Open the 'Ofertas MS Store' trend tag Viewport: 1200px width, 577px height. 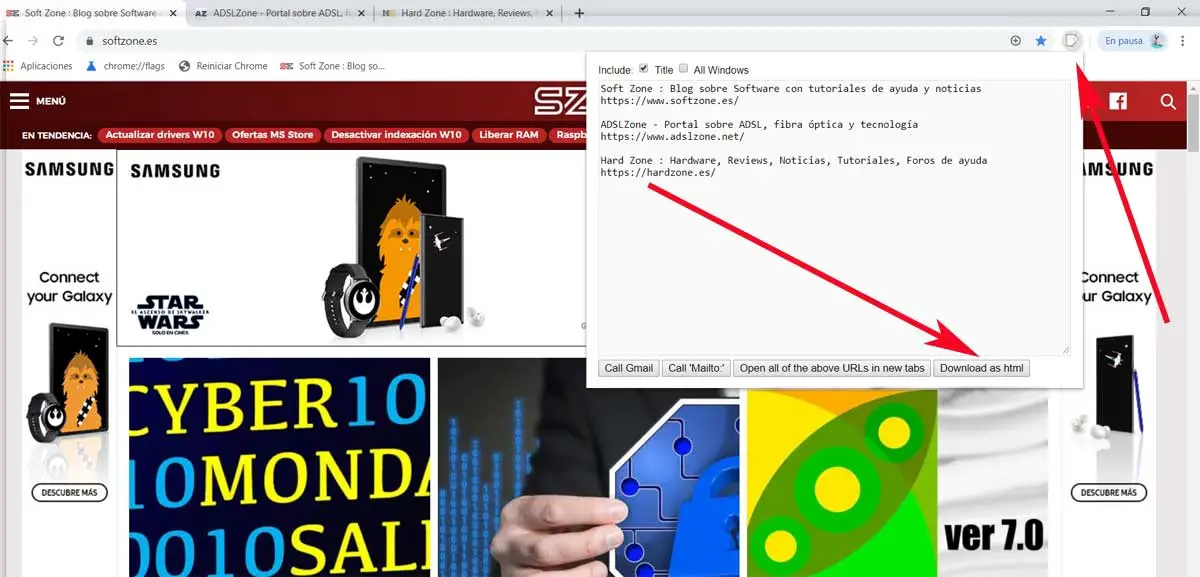tap(272, 134)
